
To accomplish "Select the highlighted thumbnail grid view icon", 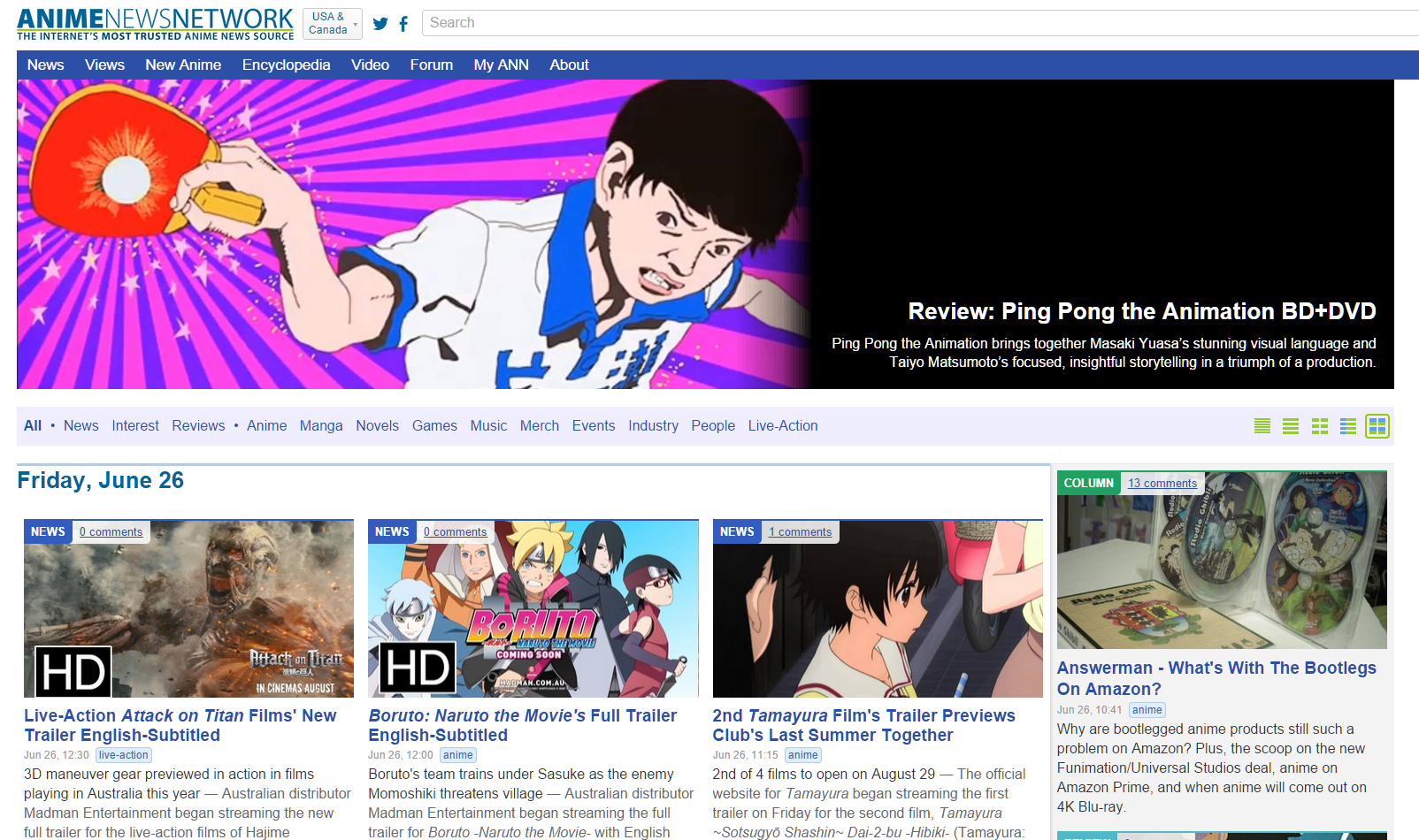I will pos(1377,426).
